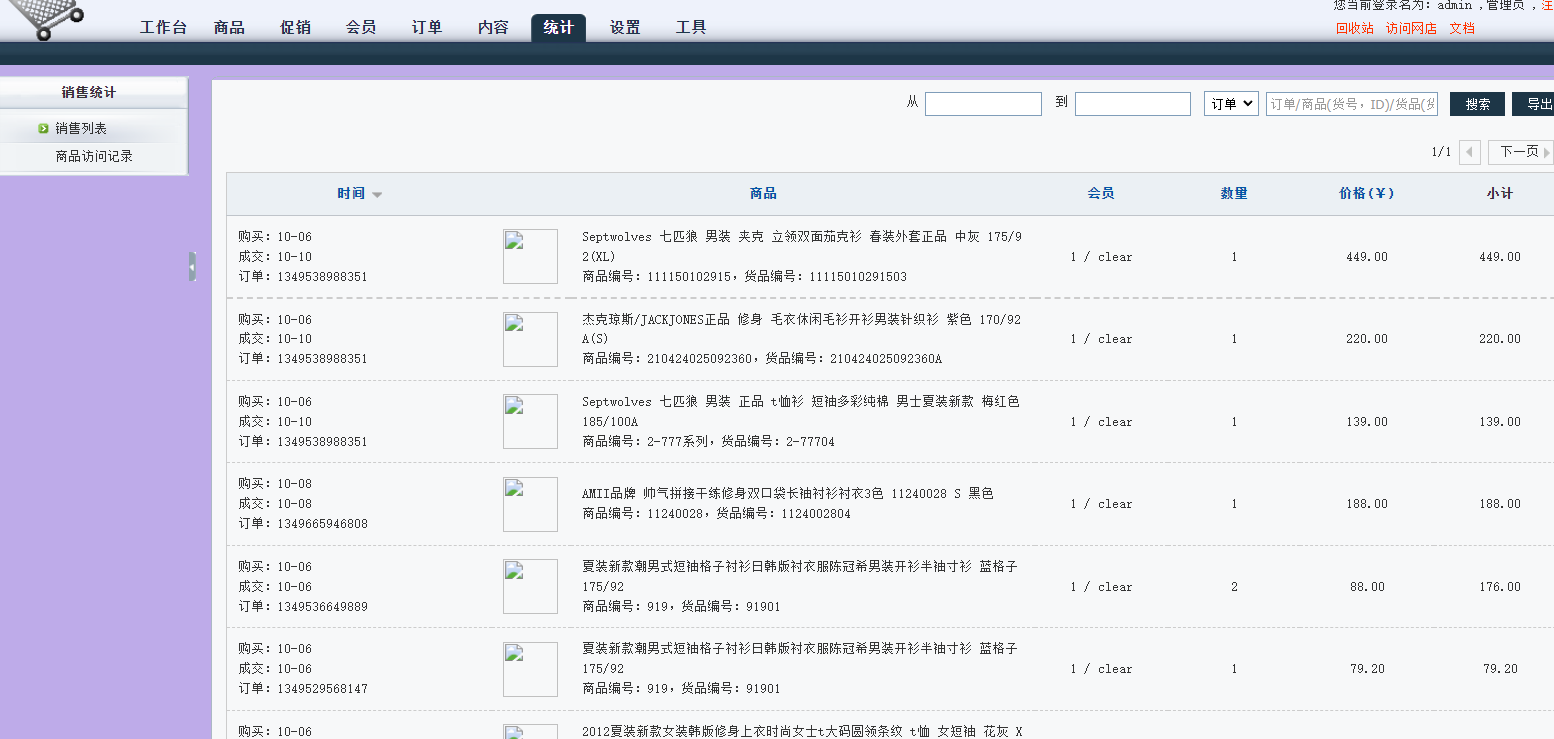Open the 订单 top menu
This screenshot has width=1554, height=739.
(x=427, y=27)
